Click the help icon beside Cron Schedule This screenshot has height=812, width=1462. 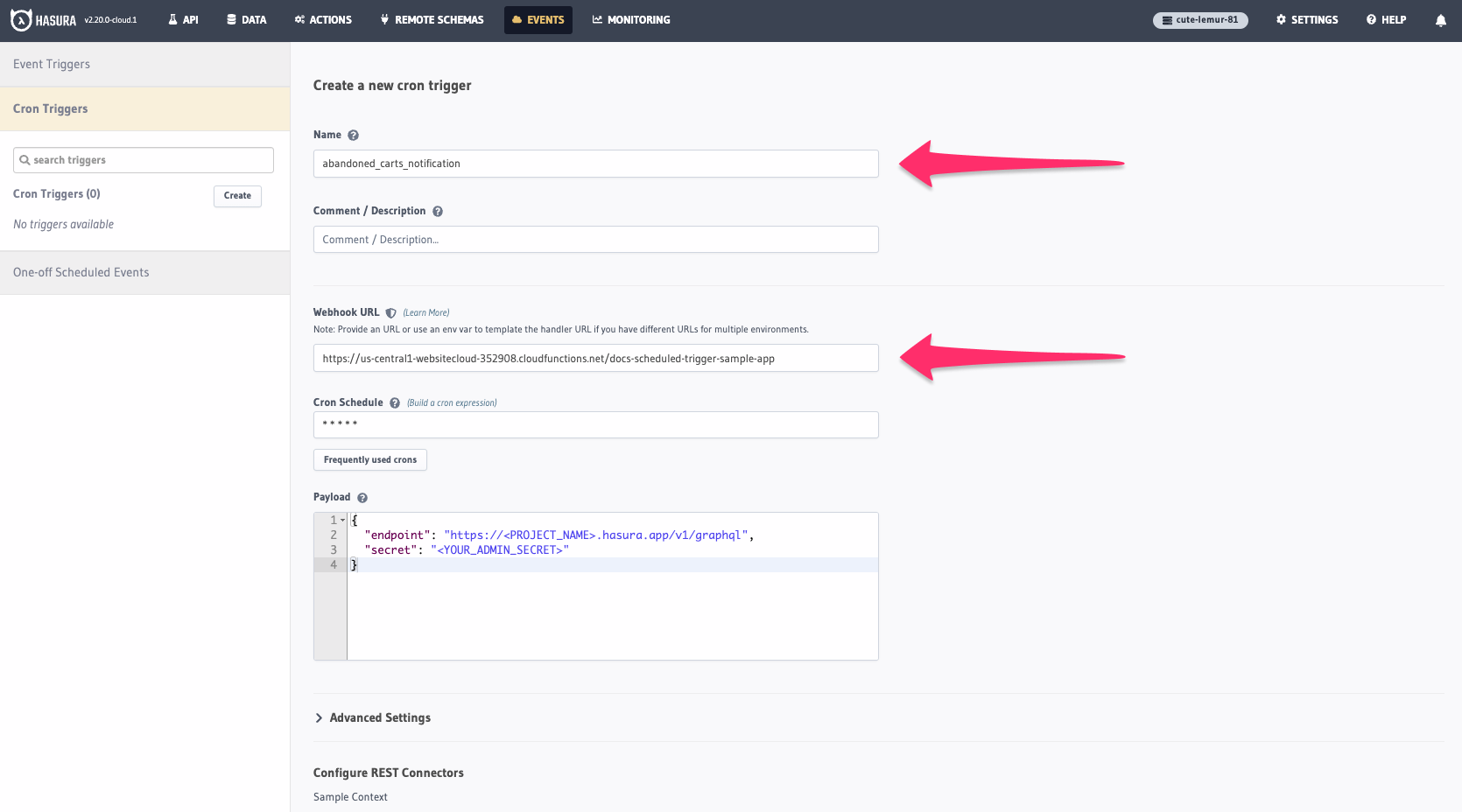394,402
